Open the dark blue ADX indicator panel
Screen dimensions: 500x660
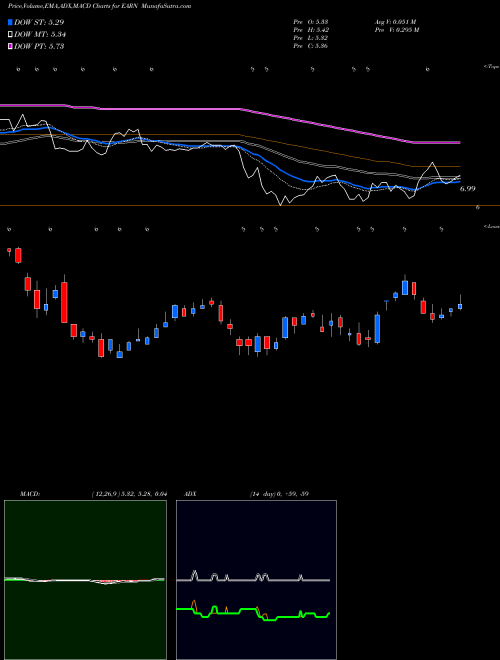(x=256, y=580)
